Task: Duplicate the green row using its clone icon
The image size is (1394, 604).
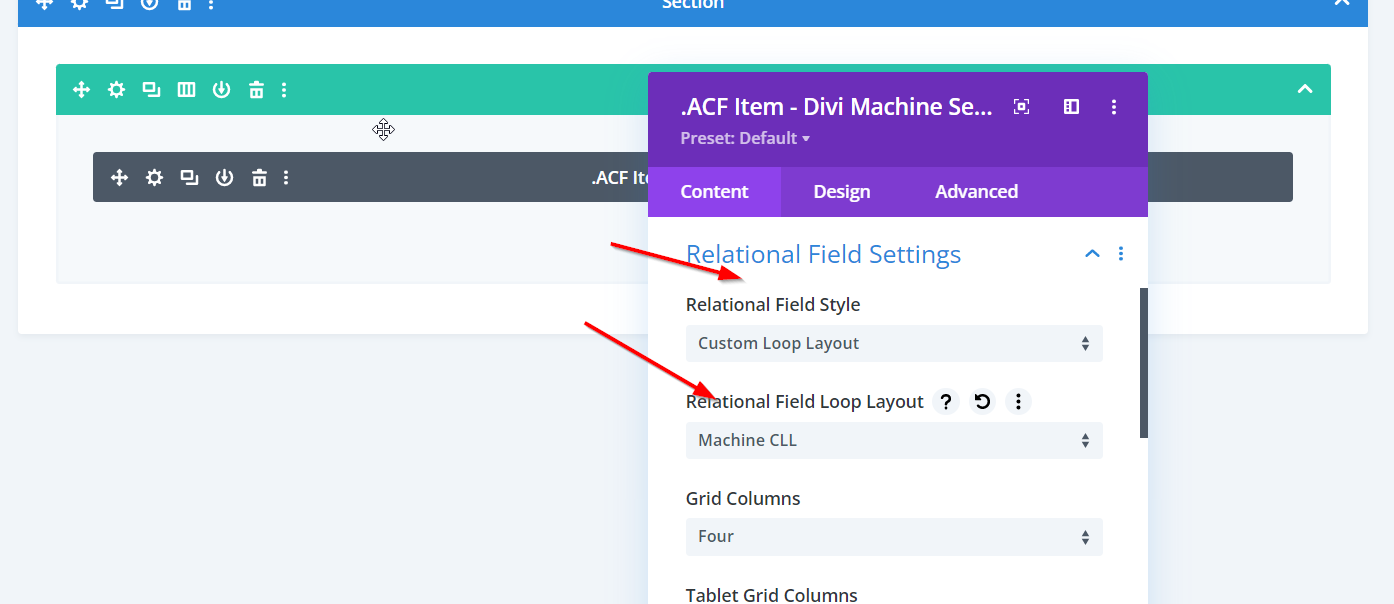Action: [151, 90]
